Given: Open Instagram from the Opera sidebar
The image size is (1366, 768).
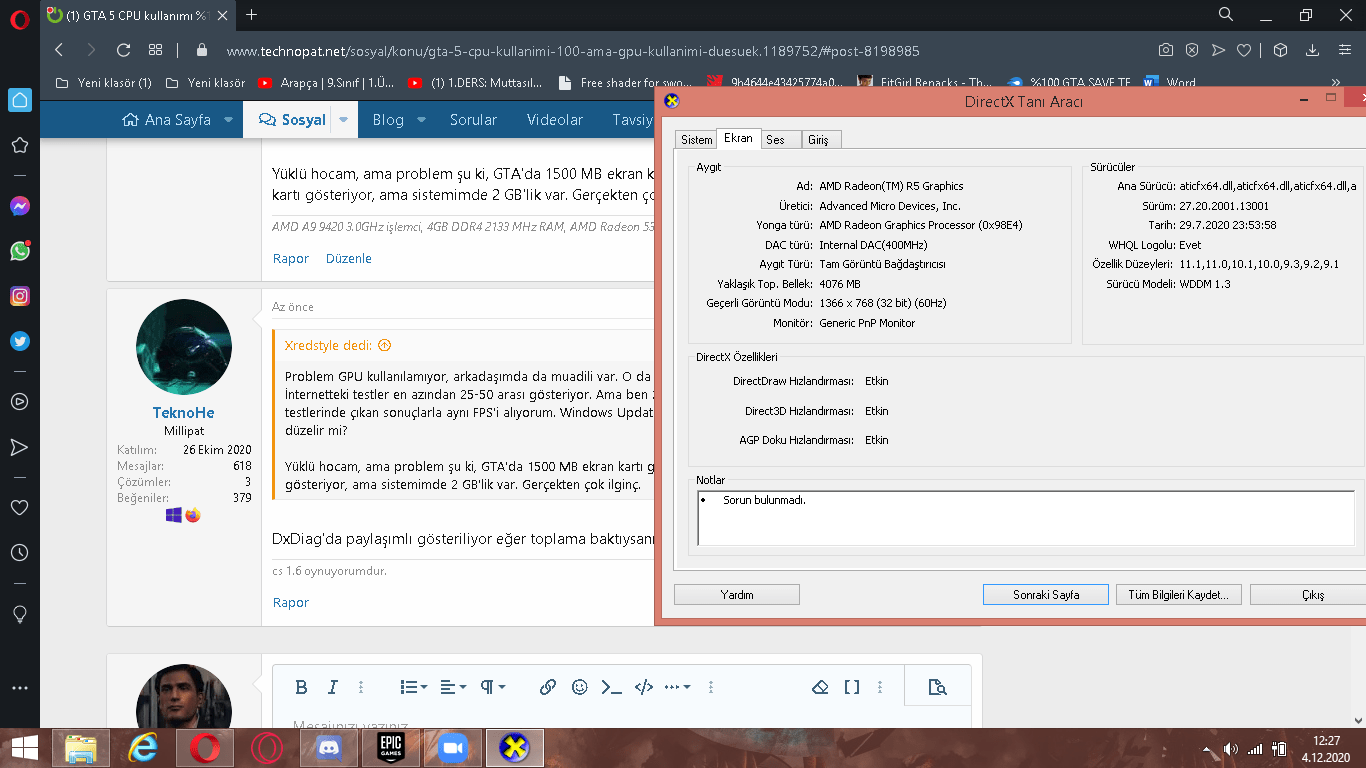Looking at the screenshot, I should coord(19,296).
